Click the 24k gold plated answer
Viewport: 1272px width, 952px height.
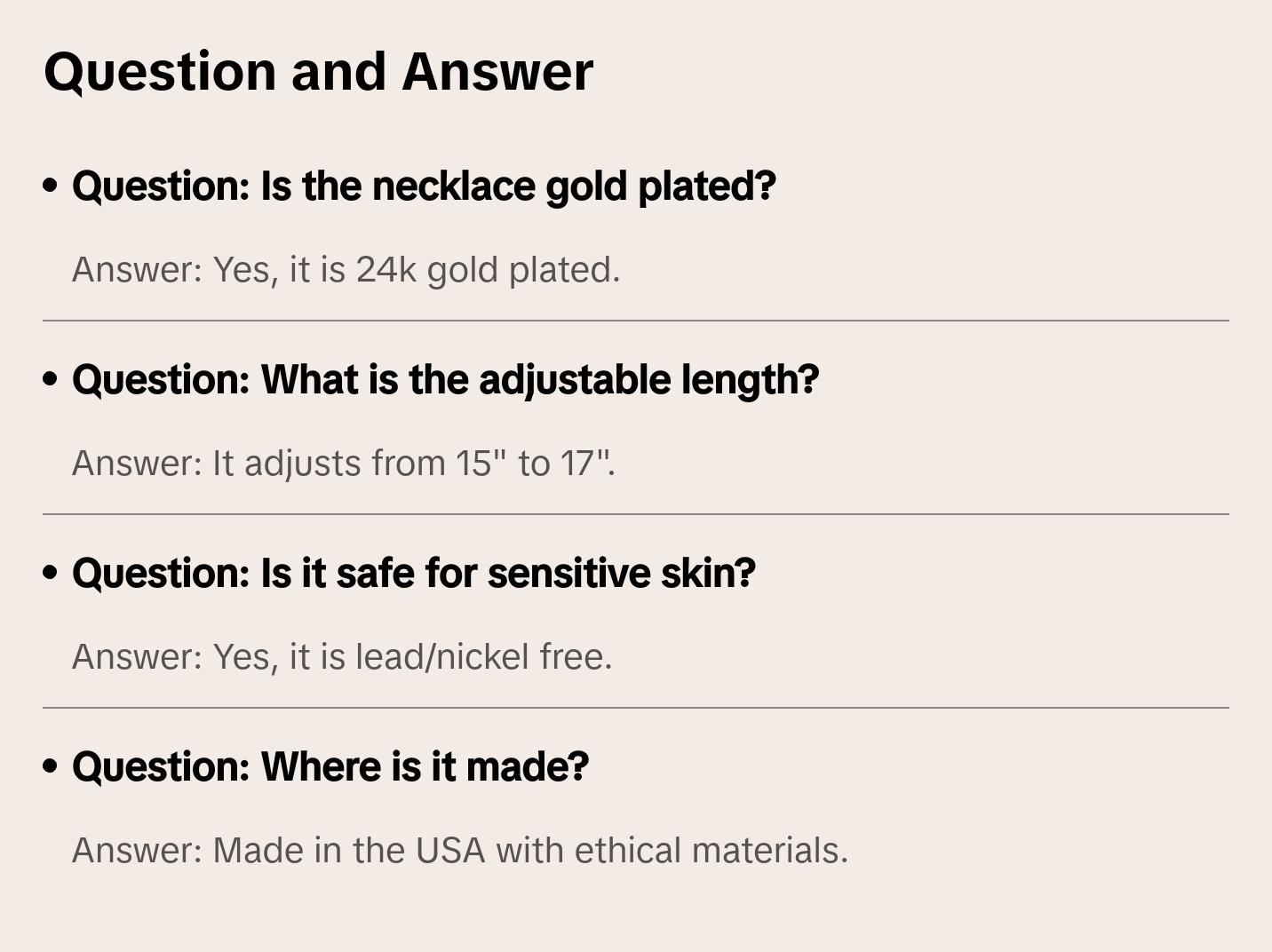tap(346, 270)
